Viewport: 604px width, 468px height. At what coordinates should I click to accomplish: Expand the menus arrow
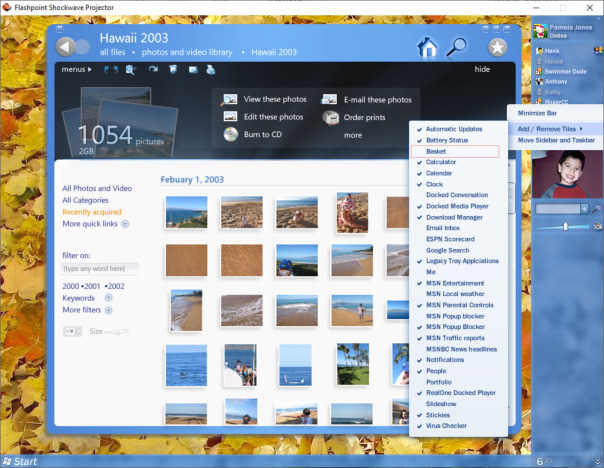[89, 69]
